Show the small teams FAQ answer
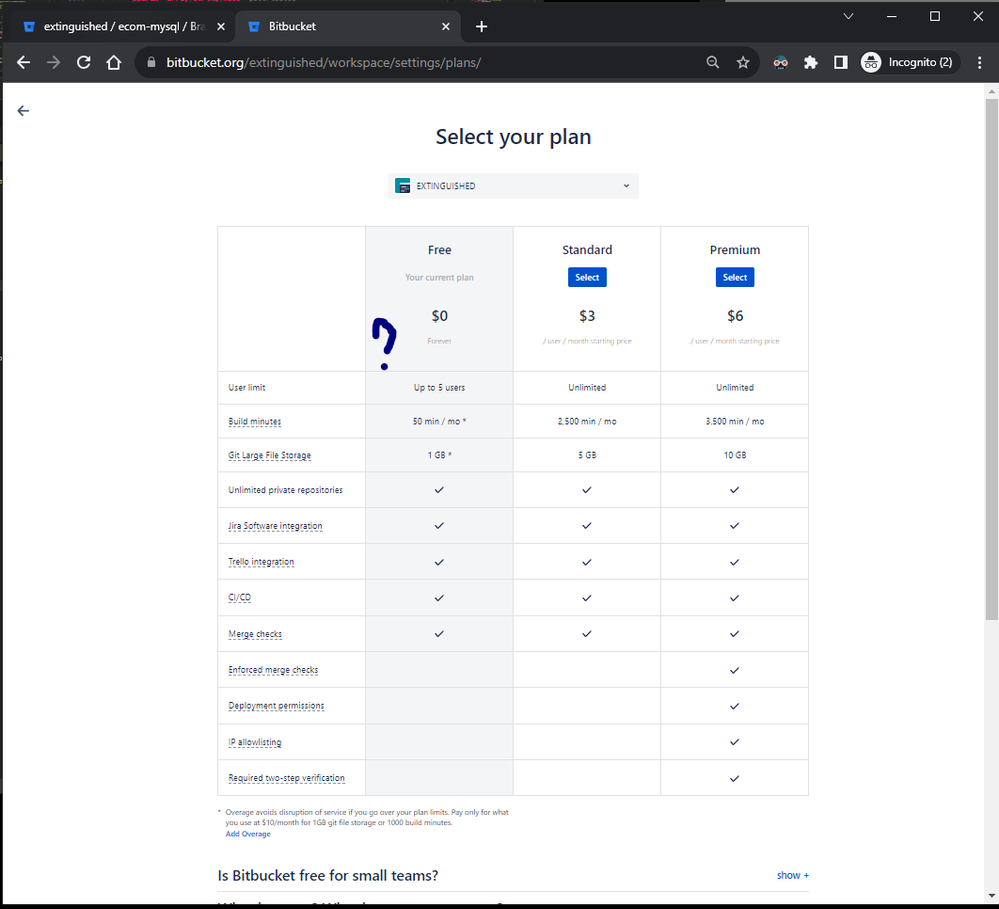This screenshot has width=999, height=909. click(x=793, y=875)
